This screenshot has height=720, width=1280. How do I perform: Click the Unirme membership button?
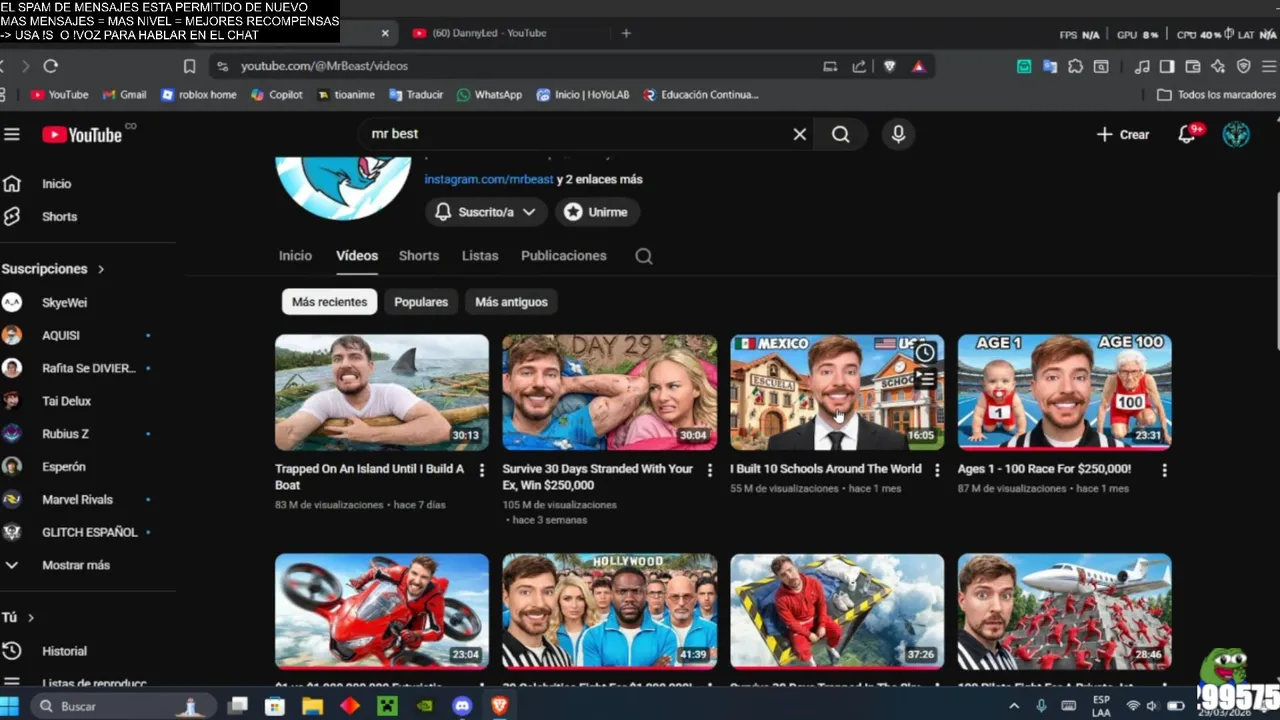[x=597, y=212]
